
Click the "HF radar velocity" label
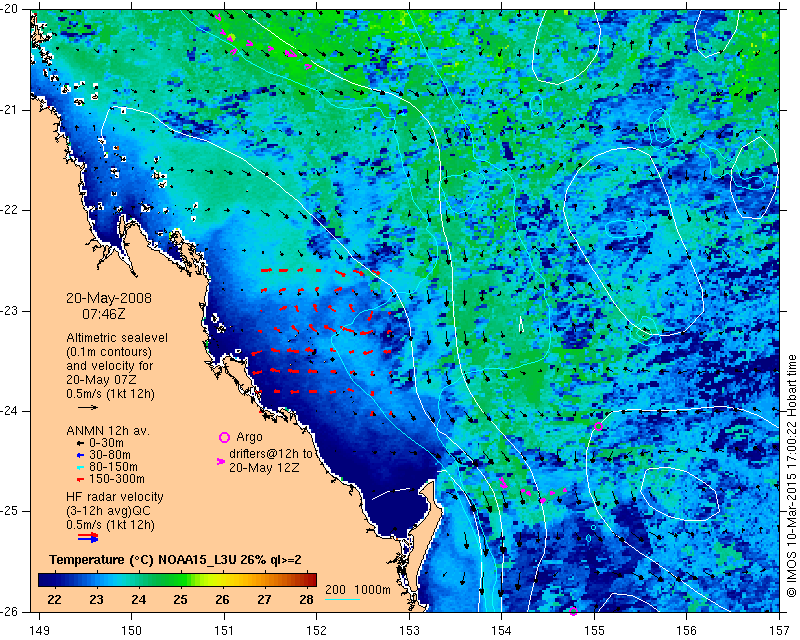(x=115, y=497)
